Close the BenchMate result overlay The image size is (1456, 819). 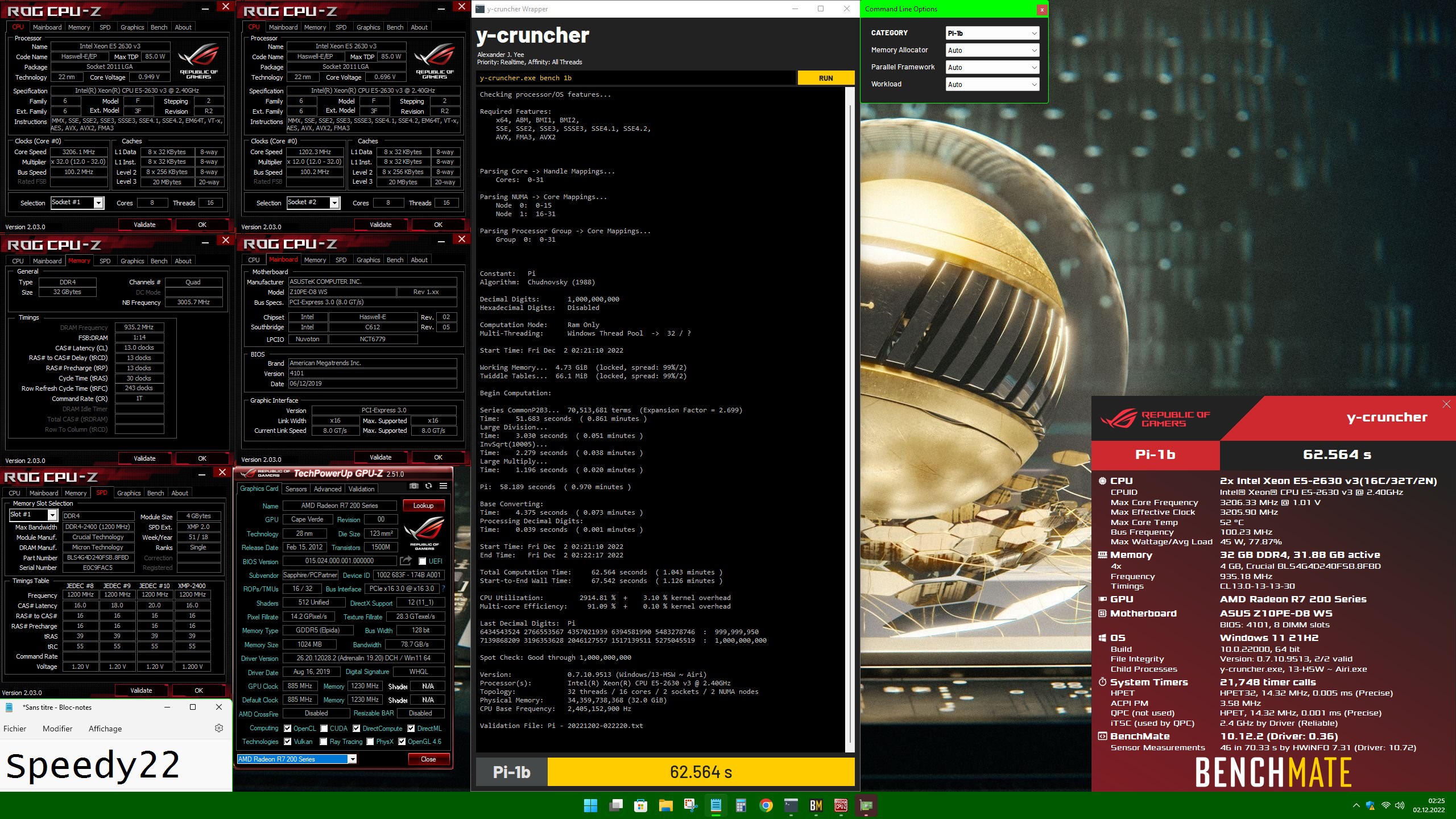point(1446,404)
